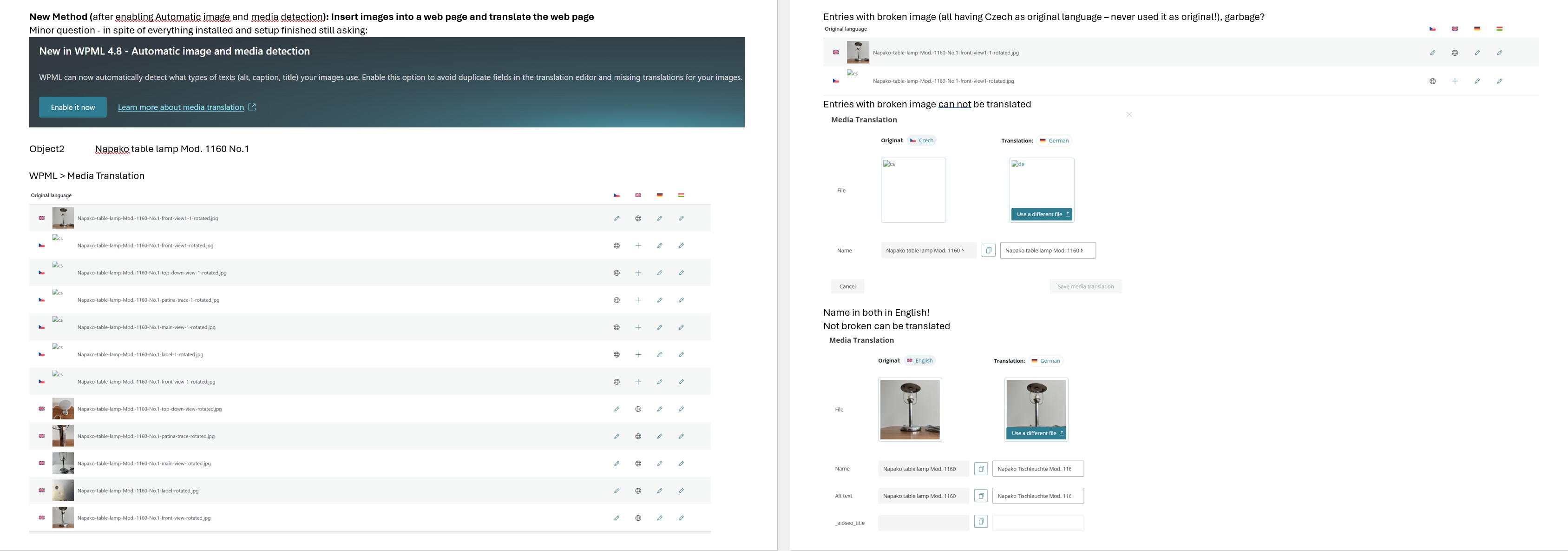
Task: Click Cancel in Media Translation dialog
Action: point(847,286)
